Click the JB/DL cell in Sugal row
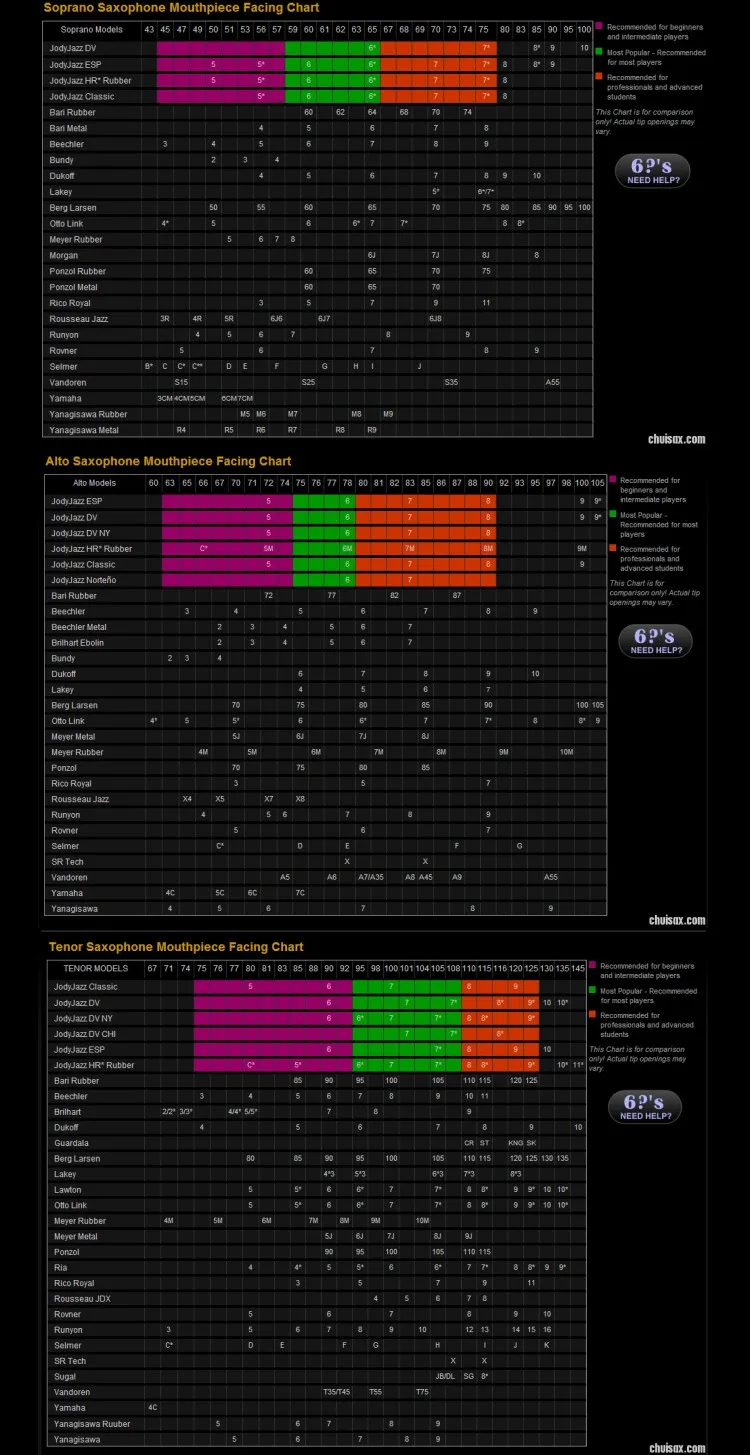Viewport: 750px width, 1455px height. 446,1377
